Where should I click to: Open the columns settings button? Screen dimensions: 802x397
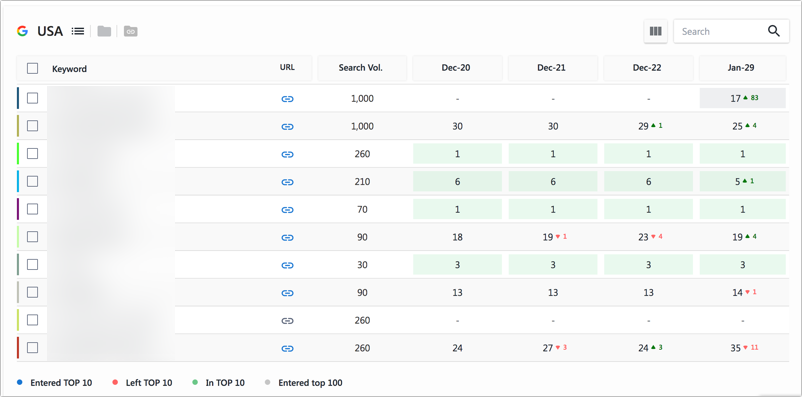[655, 31]
